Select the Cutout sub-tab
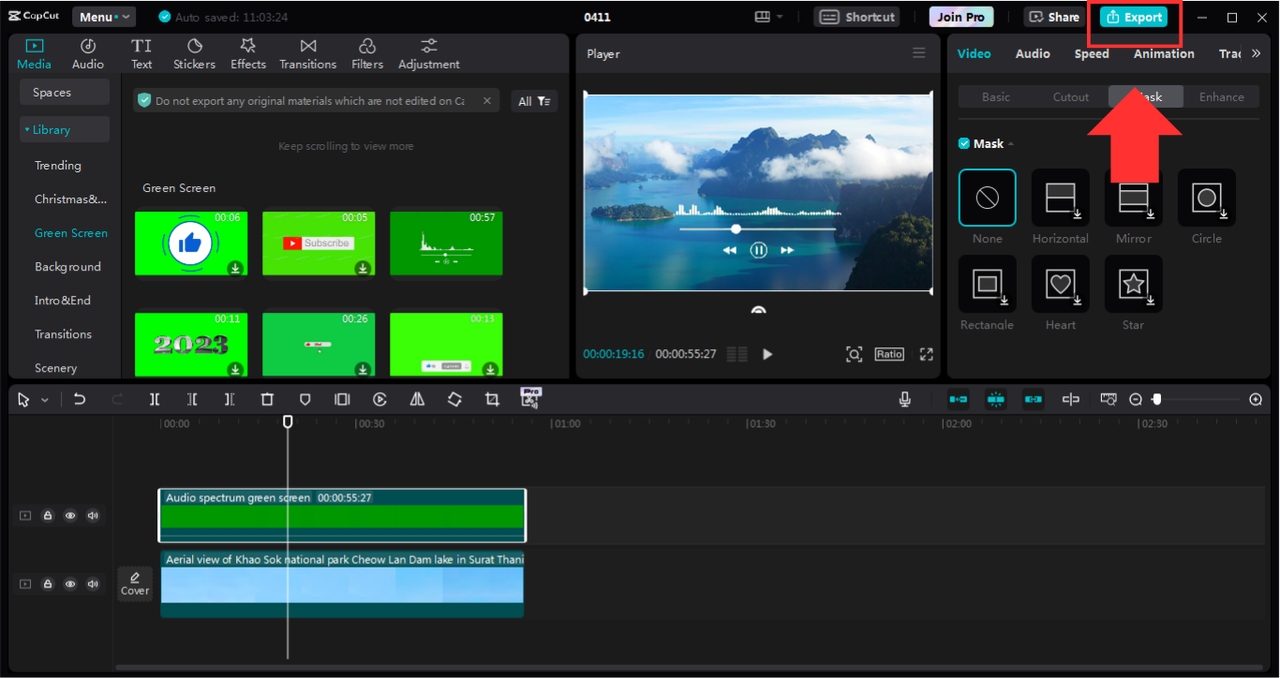Image resolution: width=1280 pixels, height=678 pixels. (1071, 97)
